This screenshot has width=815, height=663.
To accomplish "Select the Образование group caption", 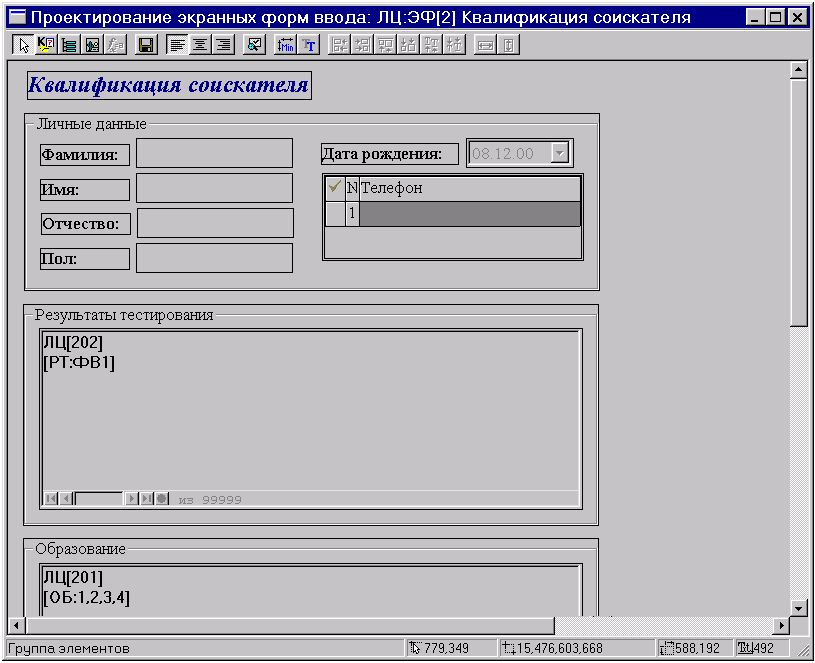I will pyautogui.click(x=80, y=549).
